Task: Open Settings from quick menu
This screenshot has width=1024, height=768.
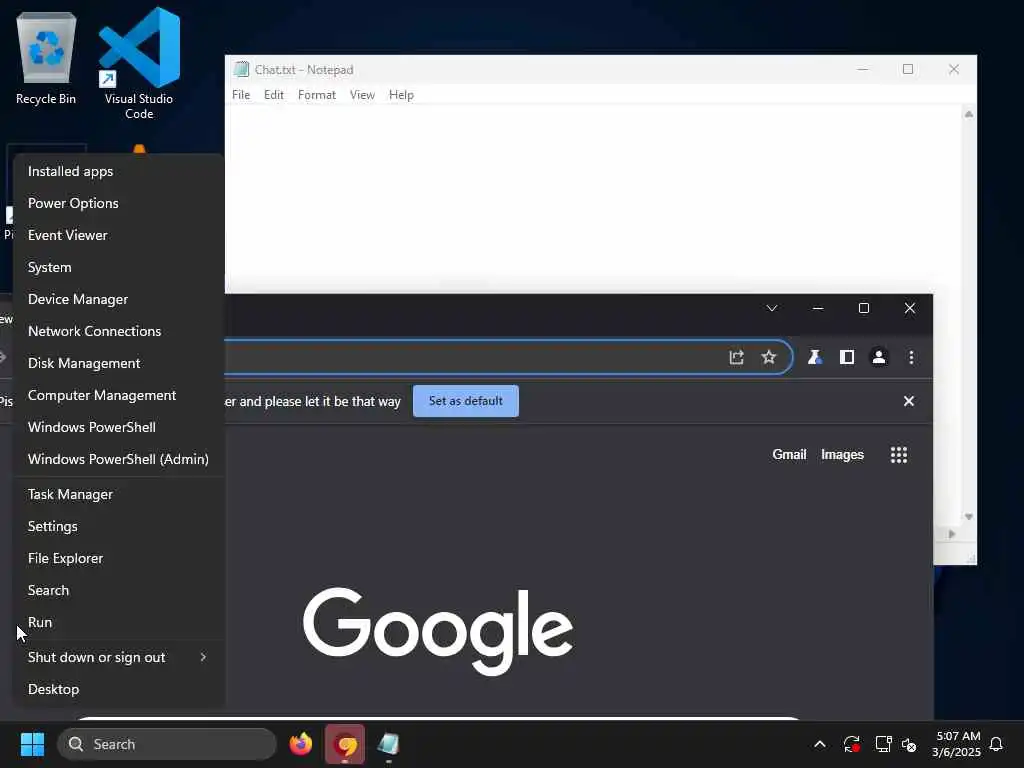Action: pyautogui.click(x=119, y=526)
